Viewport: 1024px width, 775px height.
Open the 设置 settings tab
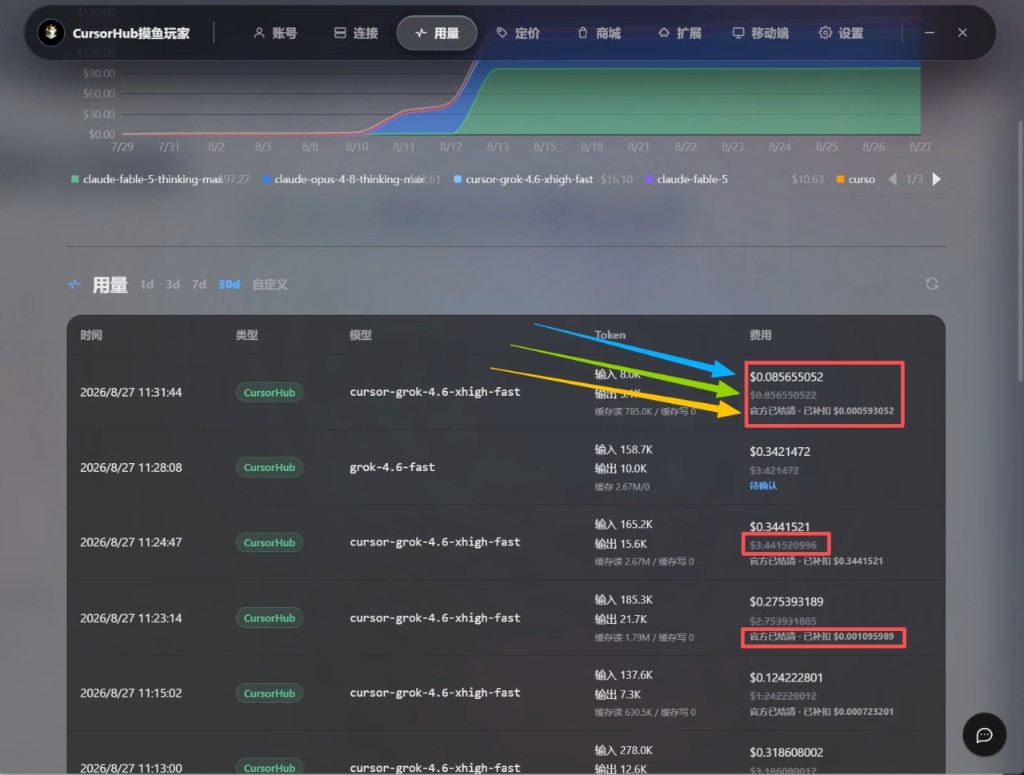(x=841, y=33)
